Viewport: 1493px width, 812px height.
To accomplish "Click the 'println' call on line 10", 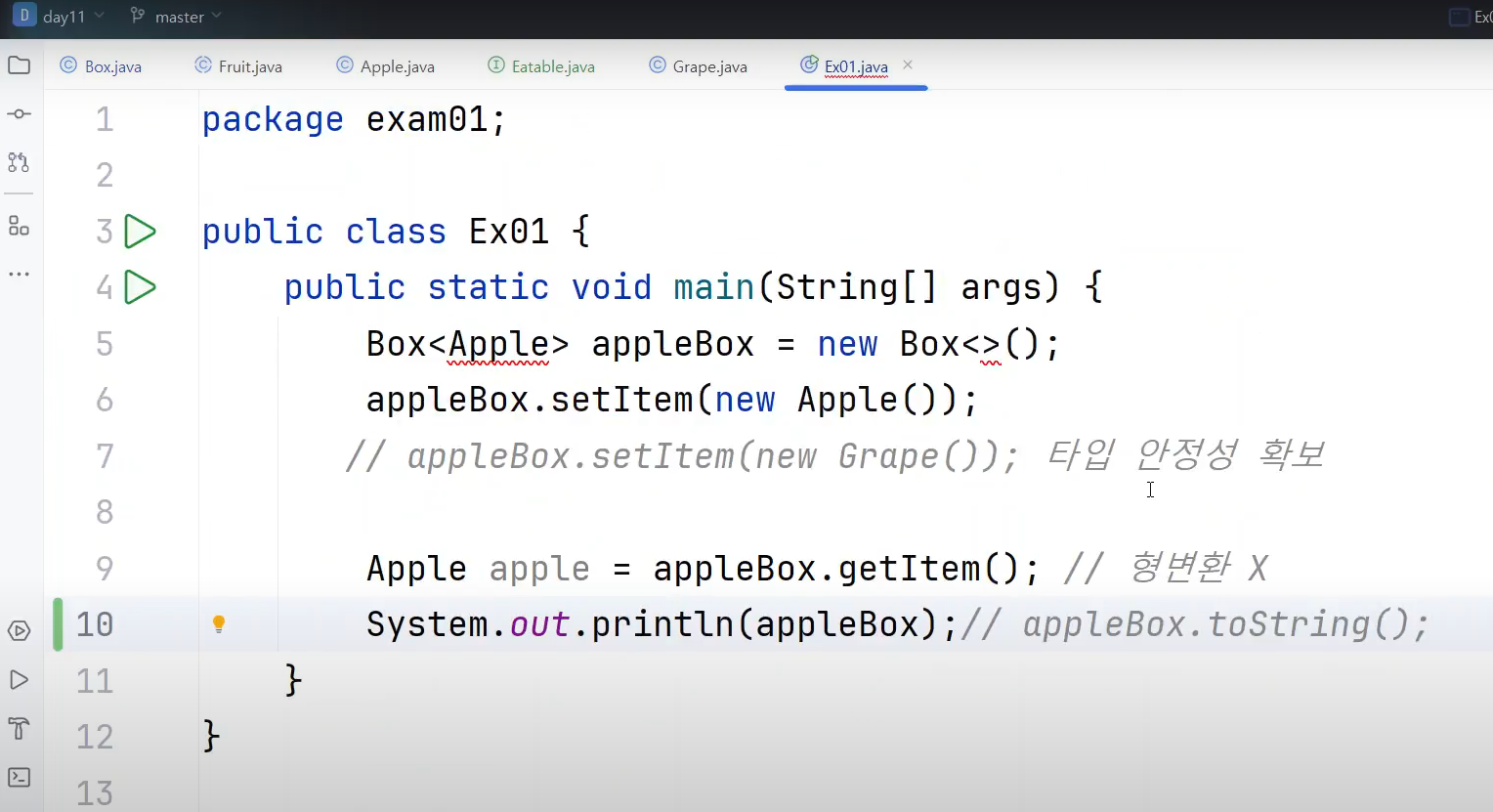I will pyautogui.click(x=663, y=624).
